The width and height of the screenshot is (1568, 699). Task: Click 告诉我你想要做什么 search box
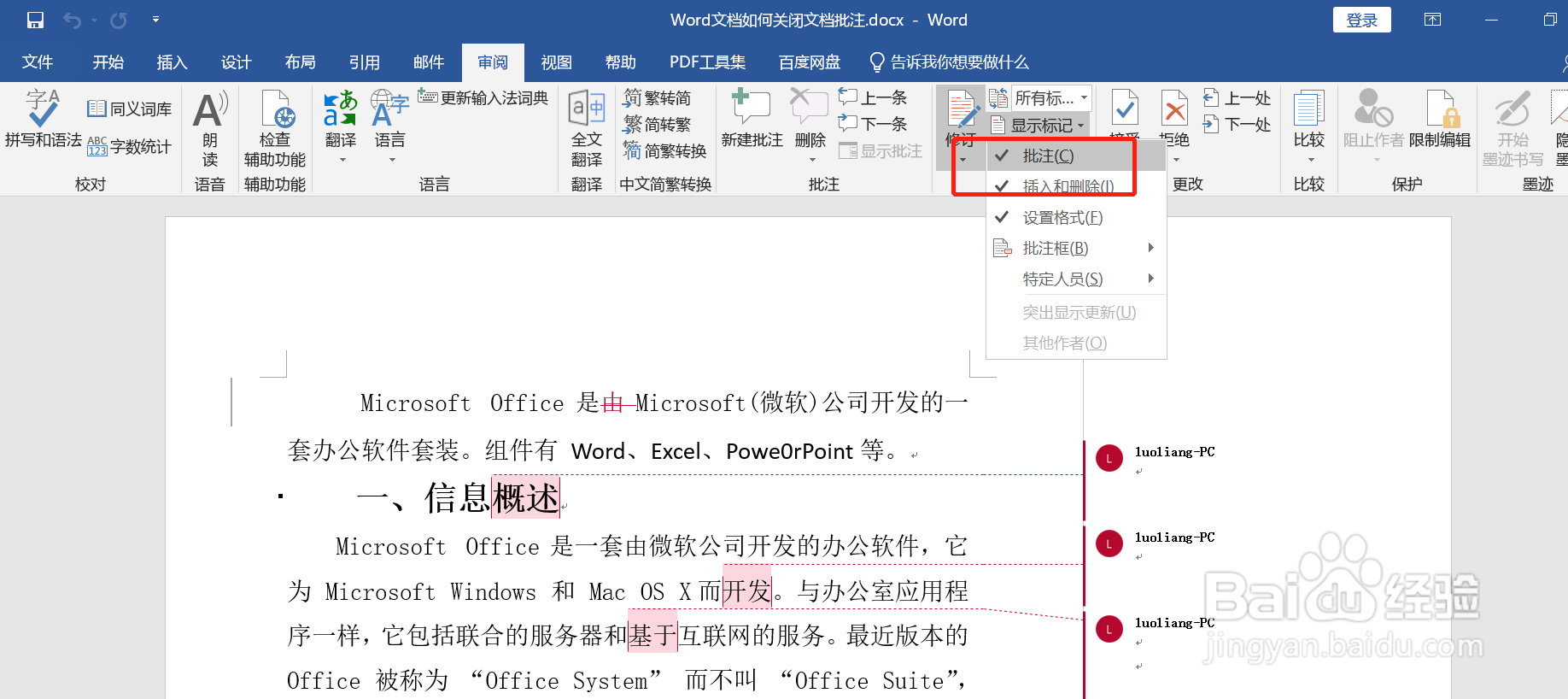pyautogui.click(x=949, y=62)
